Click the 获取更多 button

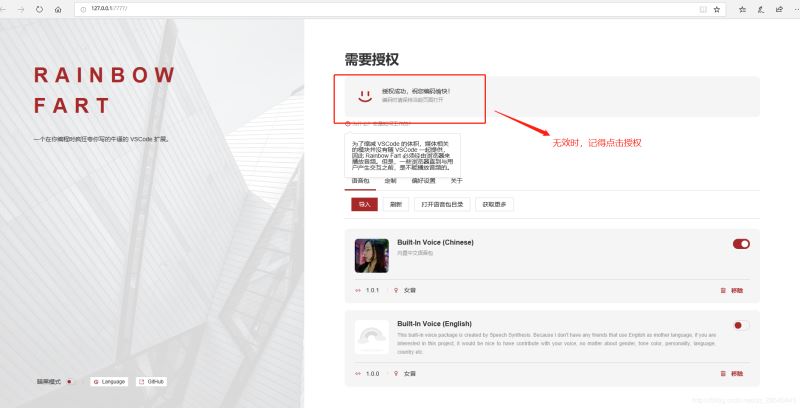[496, 204]
